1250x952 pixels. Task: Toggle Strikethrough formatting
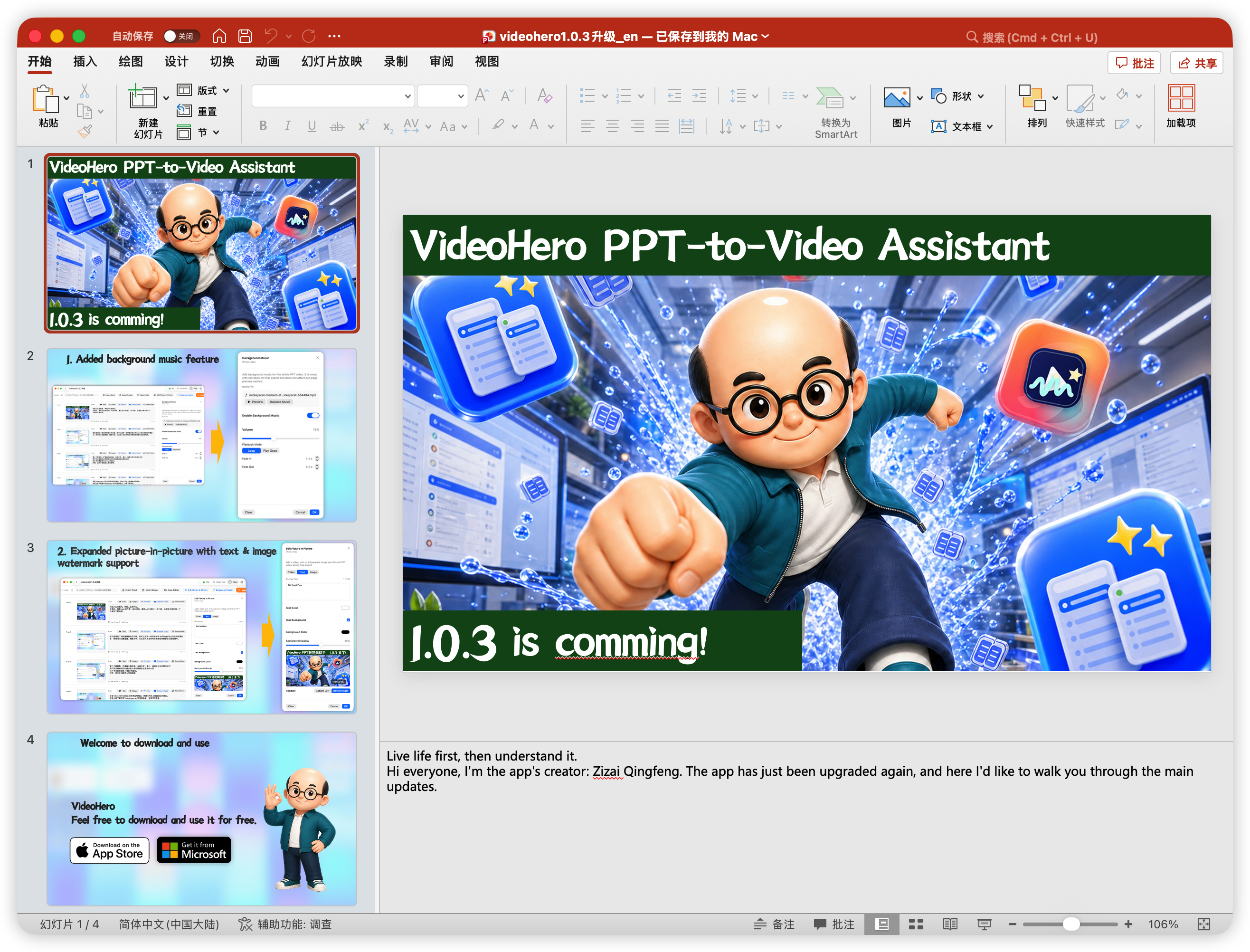(x=337, y=126)
